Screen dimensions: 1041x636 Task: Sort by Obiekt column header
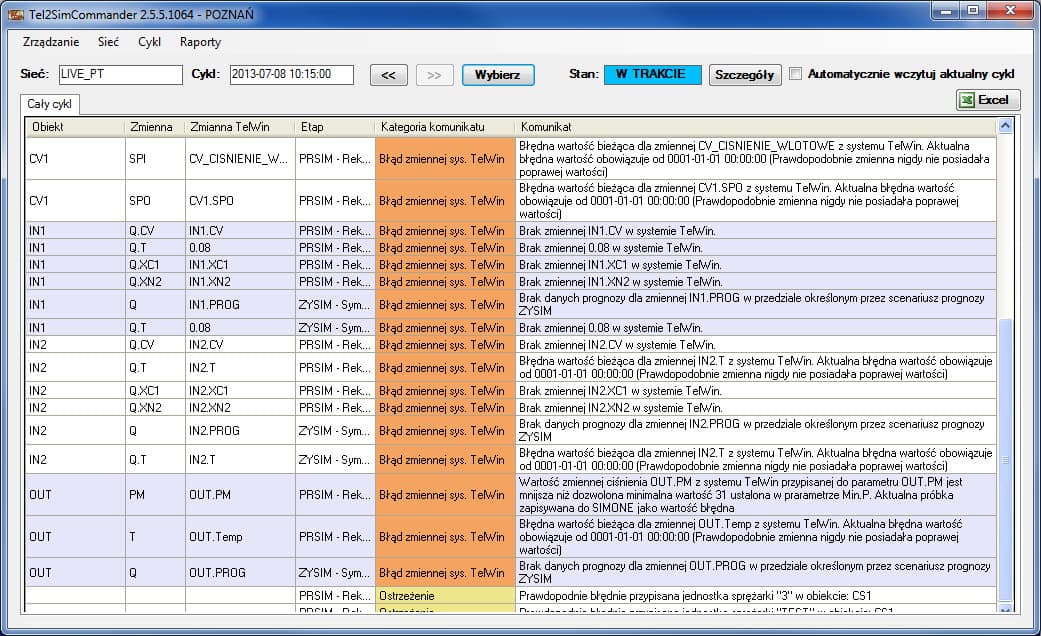point(74,127)
